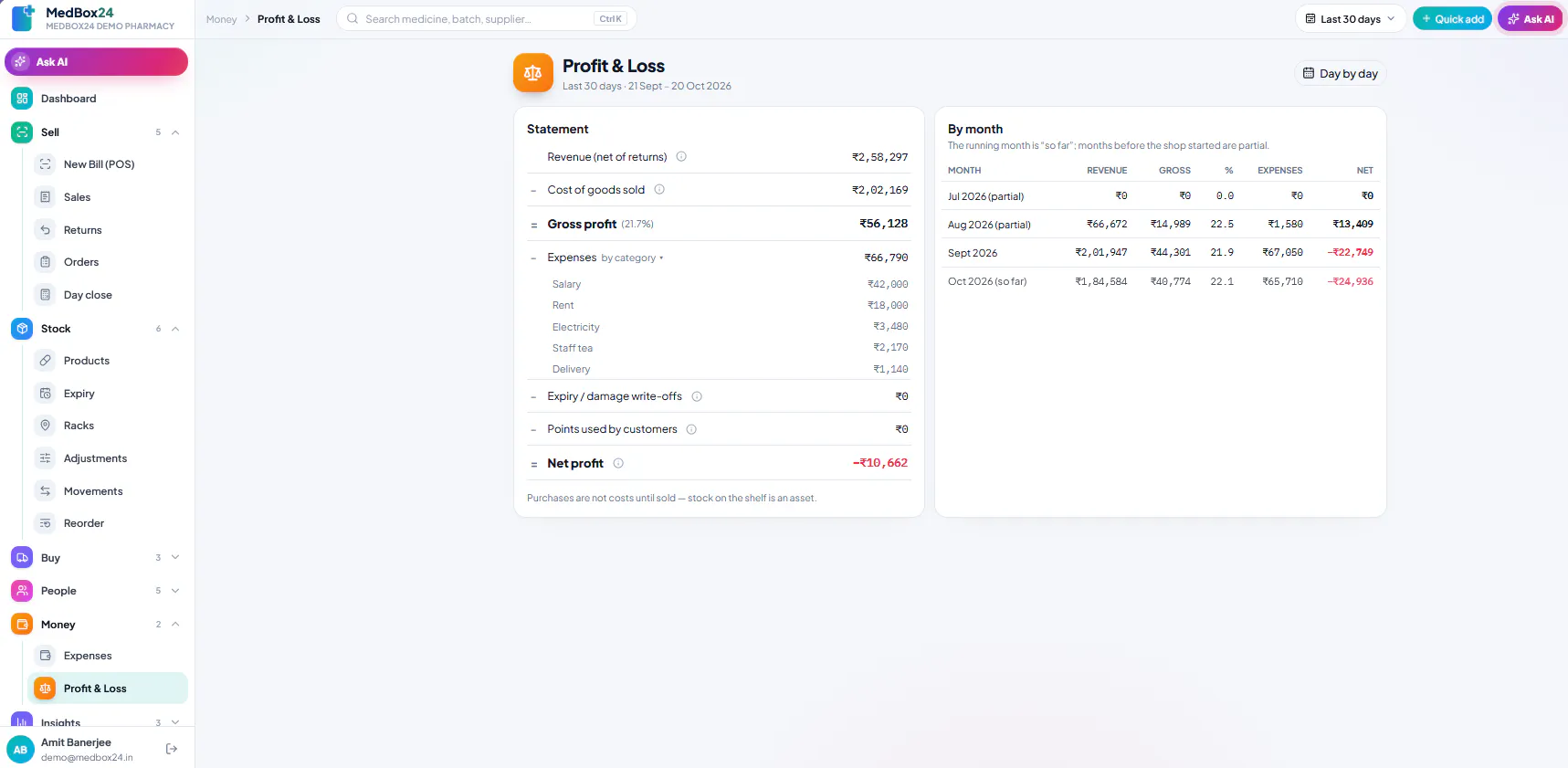Click the info icon next to Revenue
Screen dimensions: 1568x768
pos(681,157)
